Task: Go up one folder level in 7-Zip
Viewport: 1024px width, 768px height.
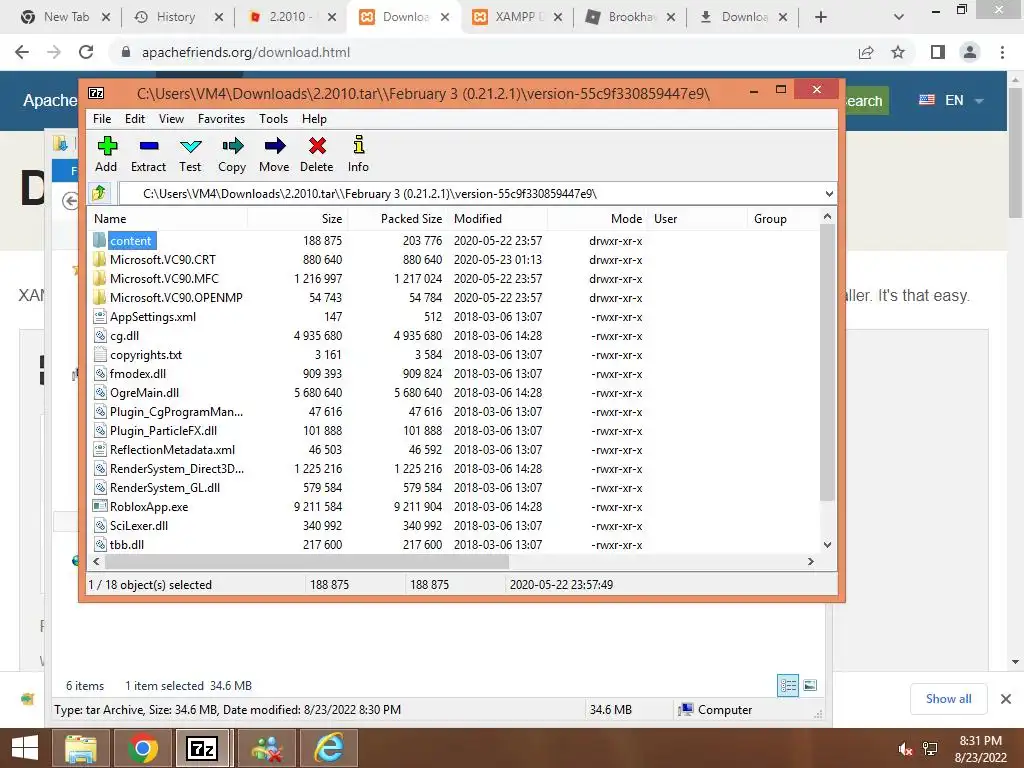Action: pos(99,193)
